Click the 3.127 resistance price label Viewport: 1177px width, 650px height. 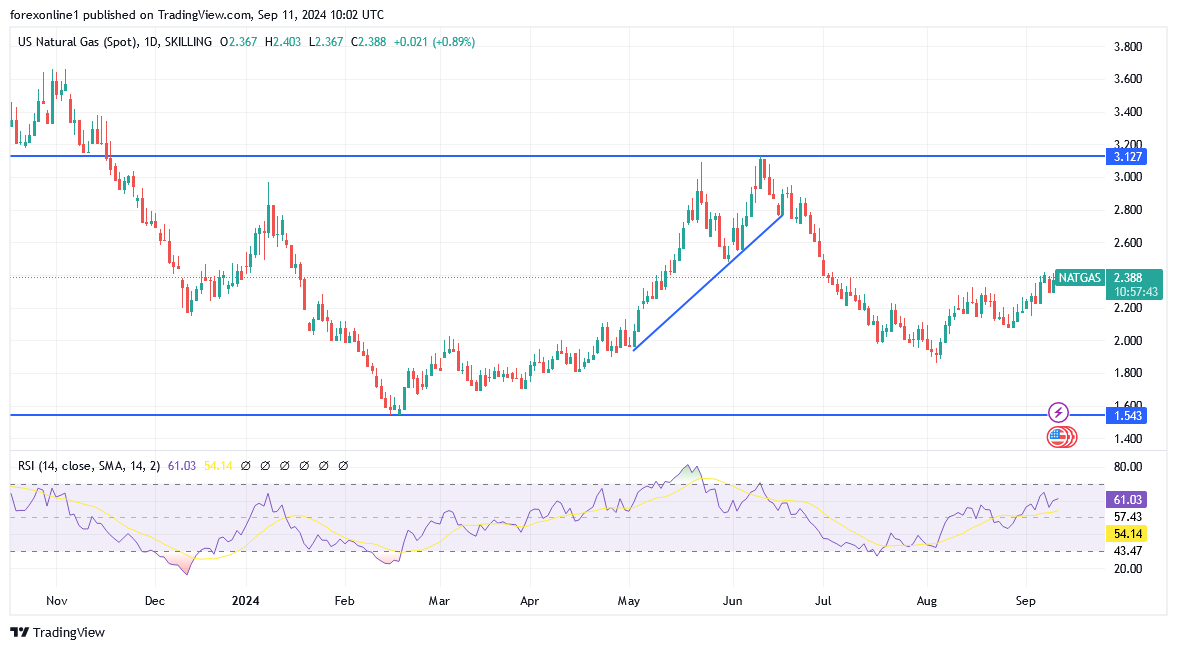(1127, 156)
